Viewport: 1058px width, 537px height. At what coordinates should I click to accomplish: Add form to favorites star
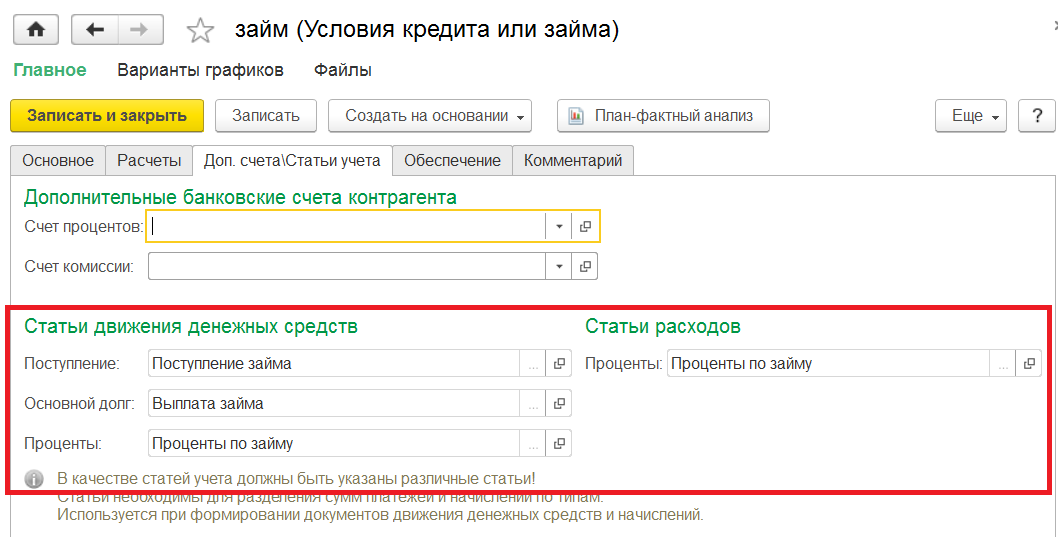[x=200, y=31]
